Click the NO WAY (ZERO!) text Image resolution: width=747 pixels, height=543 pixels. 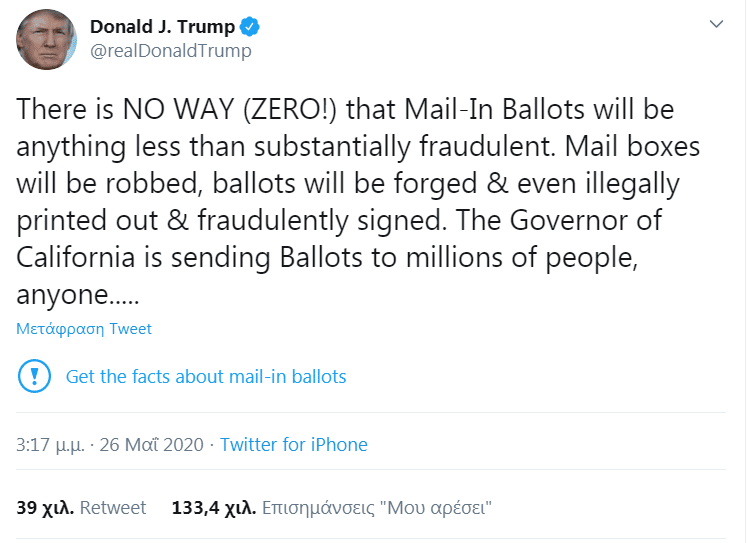pyautogui.click(x=230, y=109)
